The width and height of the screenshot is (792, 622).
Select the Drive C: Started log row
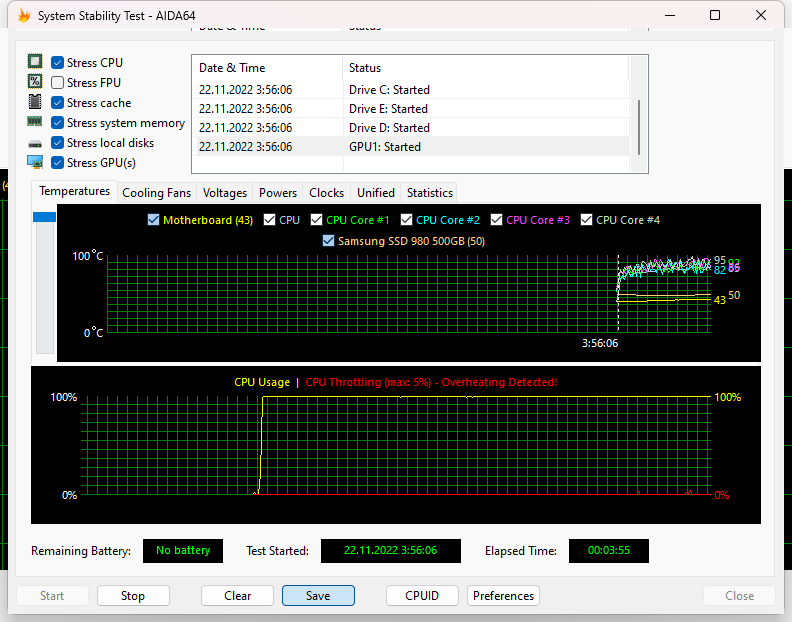pos(411,89)
